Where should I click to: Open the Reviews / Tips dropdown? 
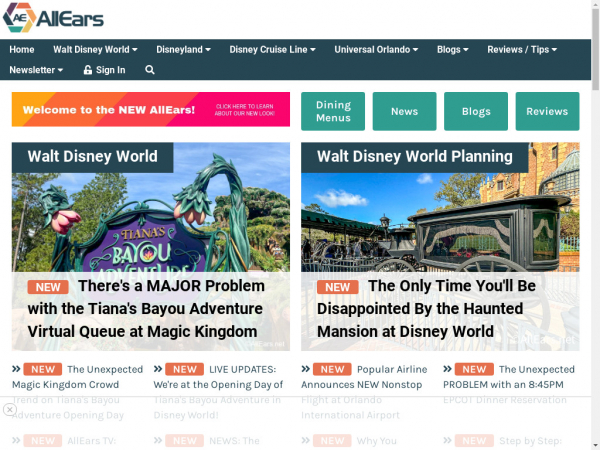pos(522,49)
